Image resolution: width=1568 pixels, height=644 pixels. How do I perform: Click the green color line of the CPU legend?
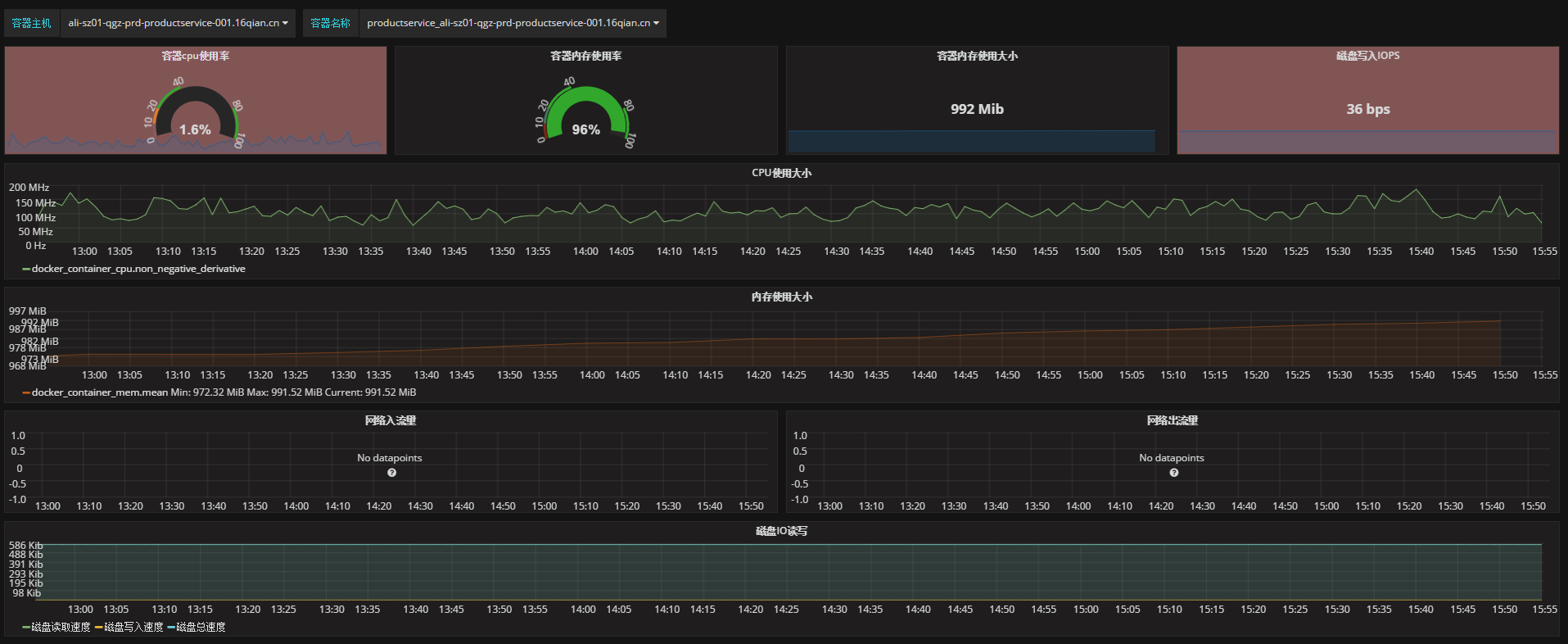[x=26, y=269]
